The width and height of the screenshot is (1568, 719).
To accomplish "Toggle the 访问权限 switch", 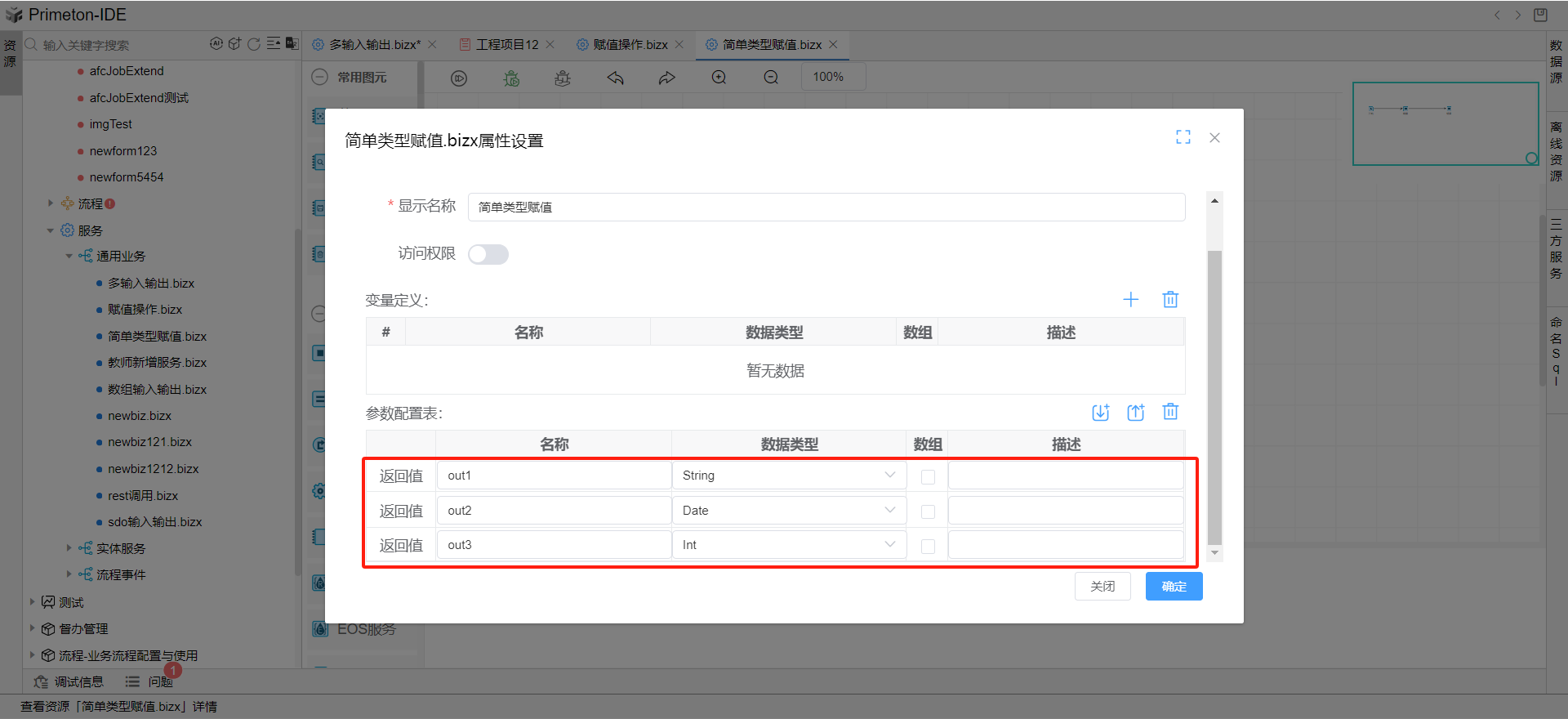I will point(488,255).
